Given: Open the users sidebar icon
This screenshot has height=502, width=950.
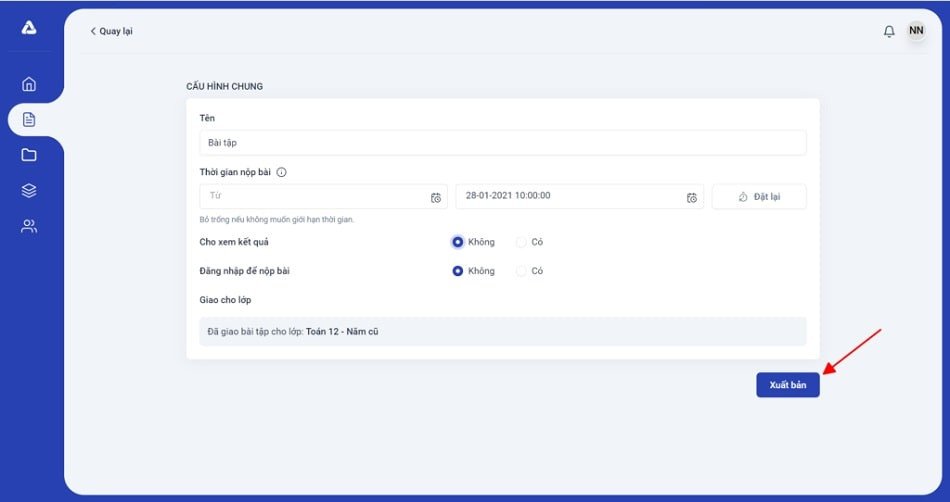Looking at the screenshot, I should pos(28,226).
